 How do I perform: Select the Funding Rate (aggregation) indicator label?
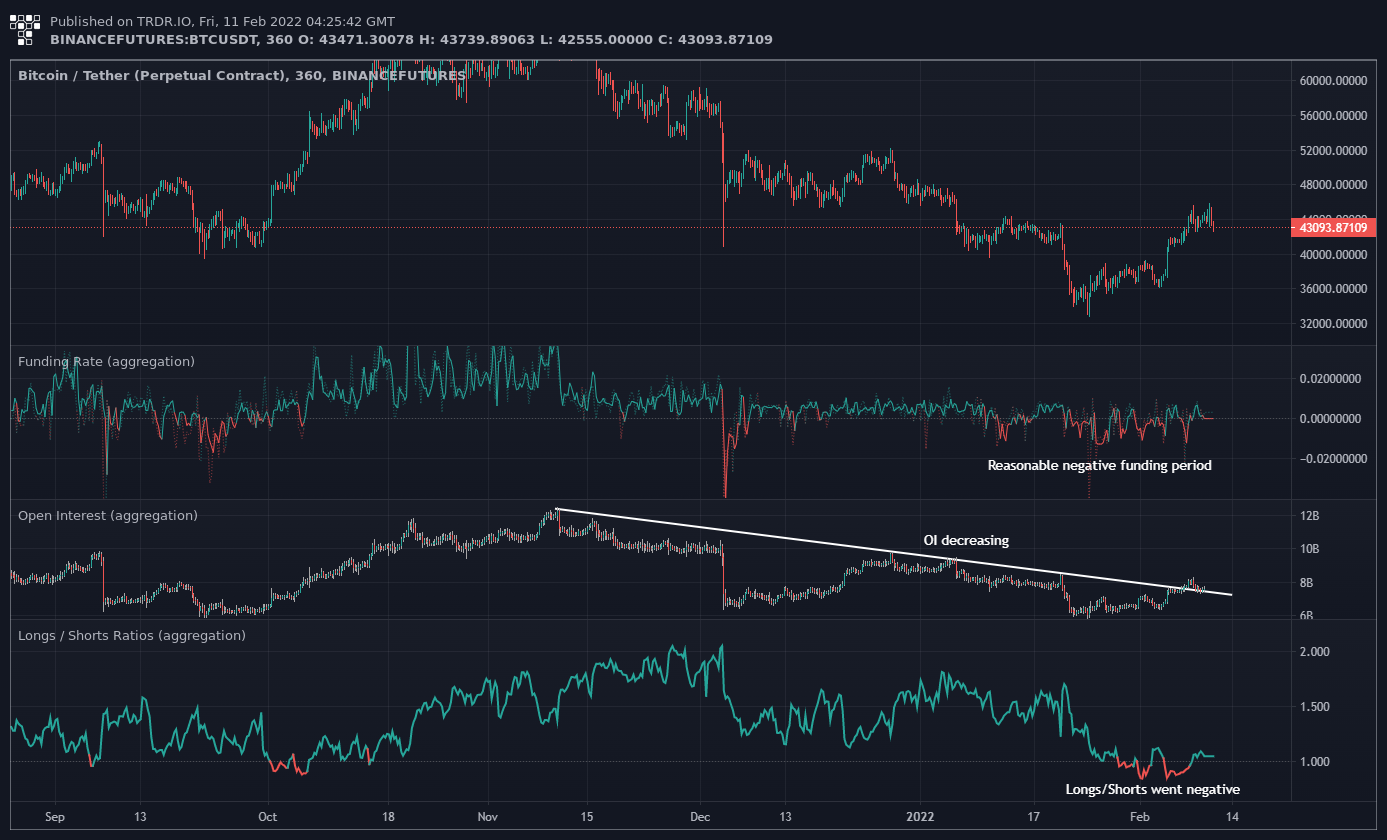106,361
